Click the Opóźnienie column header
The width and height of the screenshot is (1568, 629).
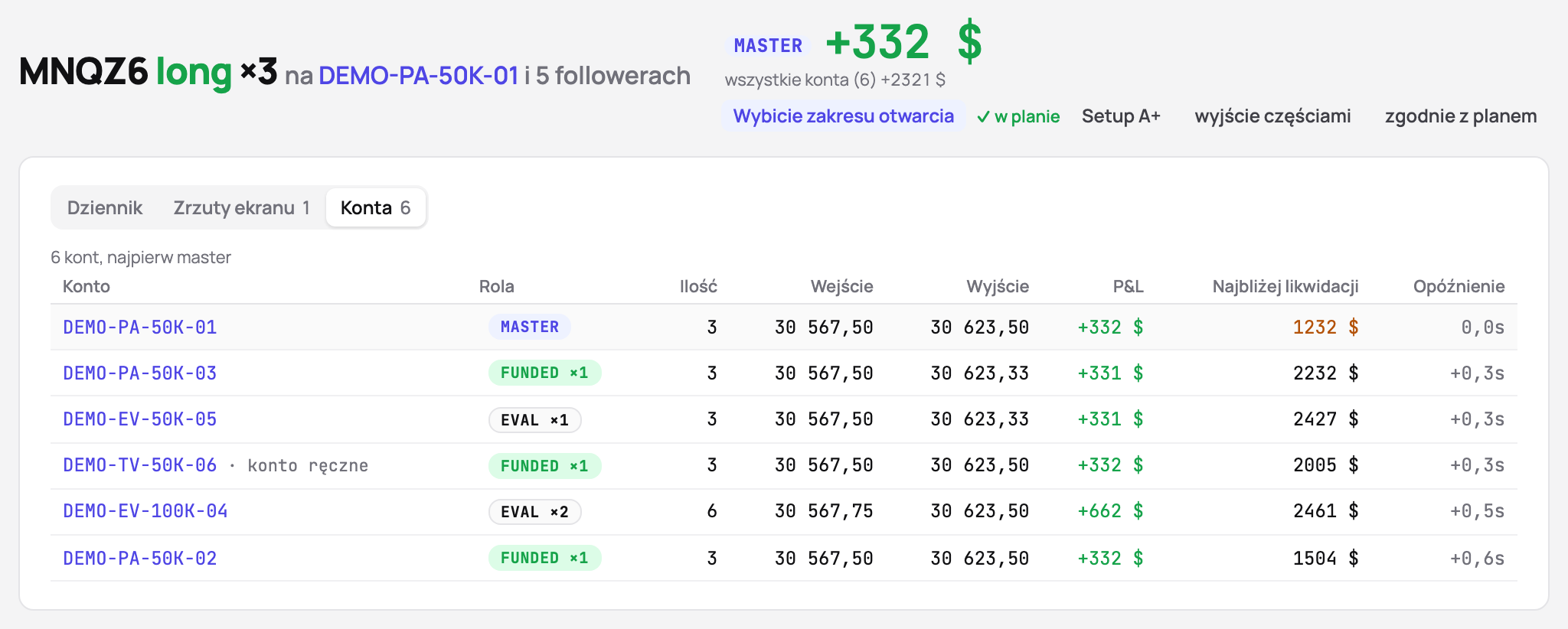click(1459, 286)
